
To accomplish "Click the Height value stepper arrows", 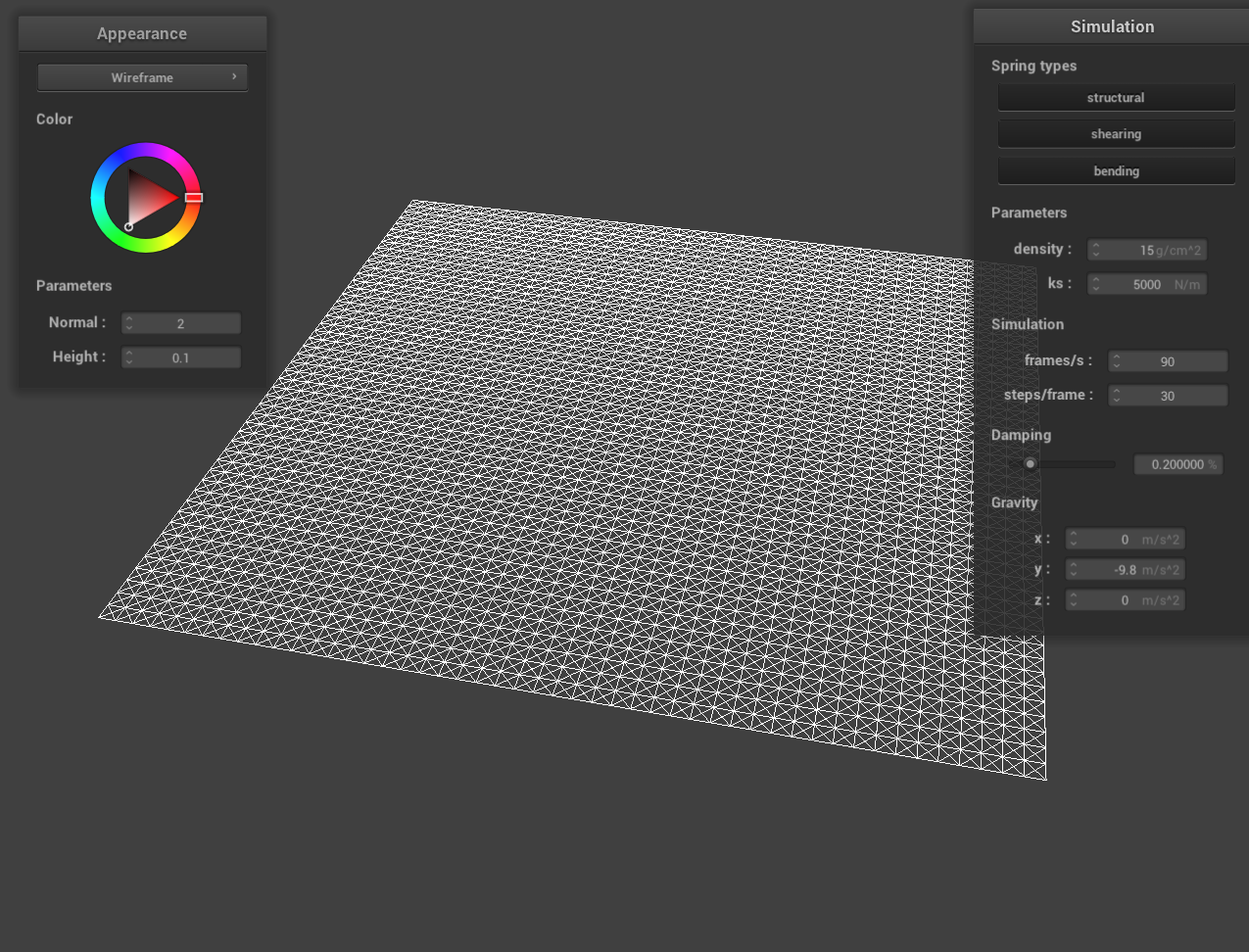I will click(x=129, y=357).
